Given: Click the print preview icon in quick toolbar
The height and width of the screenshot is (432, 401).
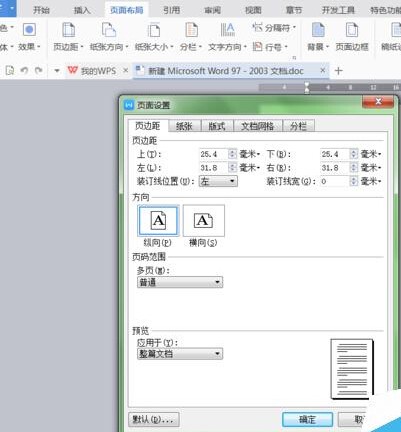Looking at the screenshot, I should pos(10,70).
